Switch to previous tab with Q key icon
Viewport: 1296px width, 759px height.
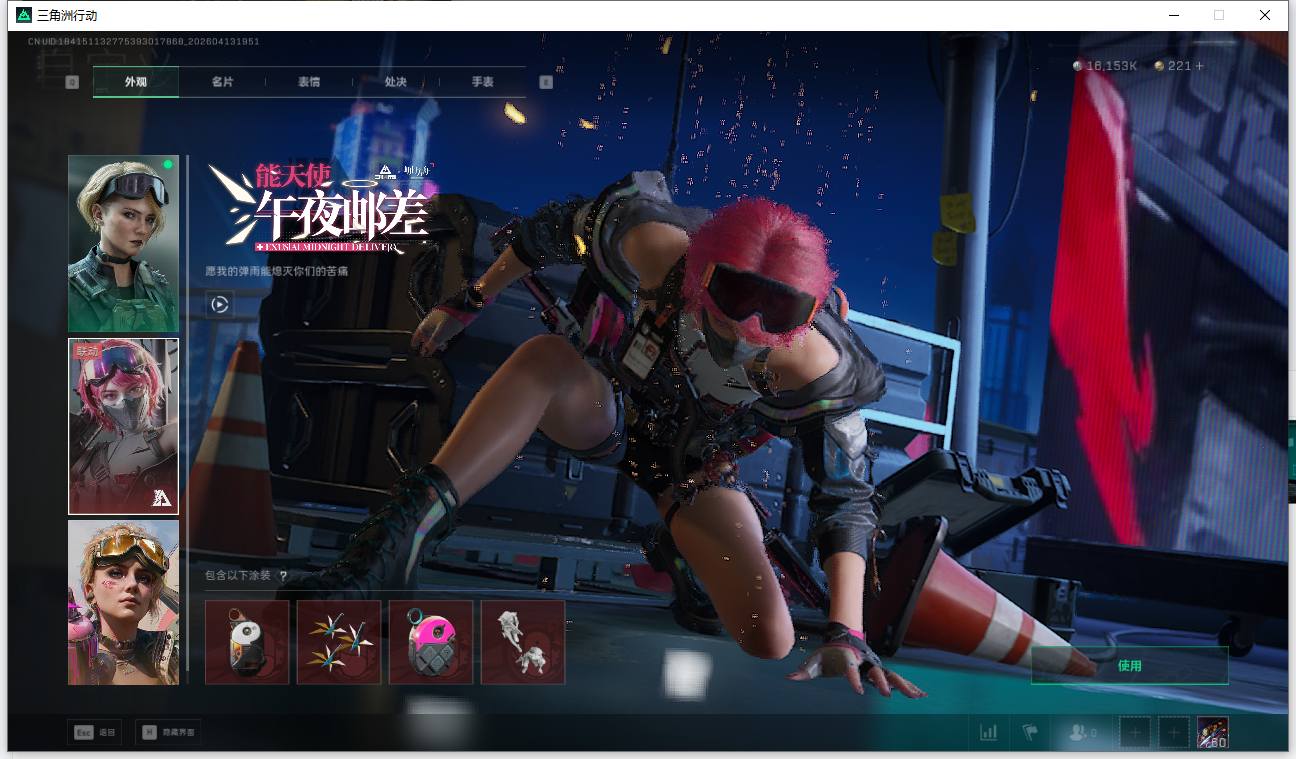[72, 82]
